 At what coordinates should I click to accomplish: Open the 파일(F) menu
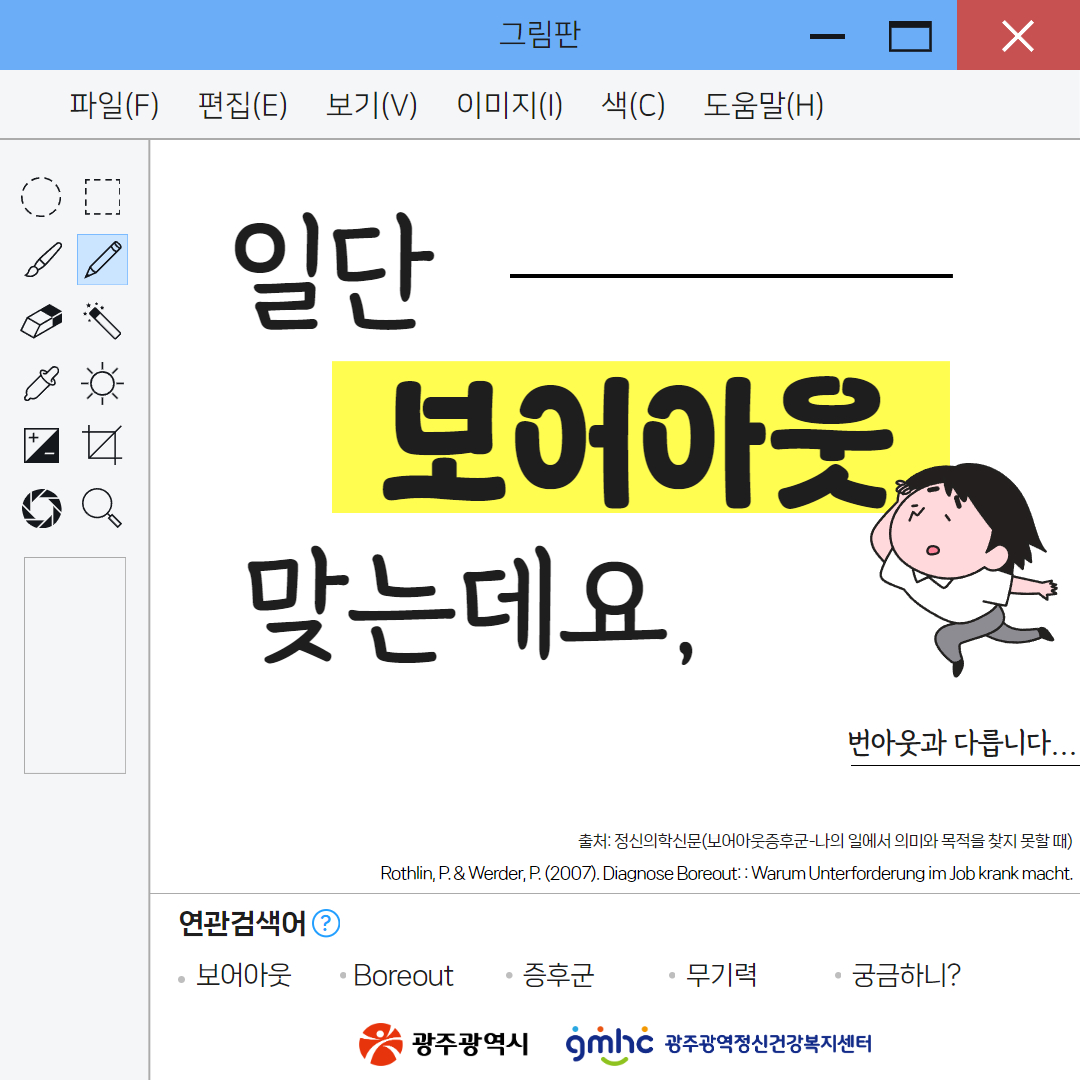pos(114,105)
